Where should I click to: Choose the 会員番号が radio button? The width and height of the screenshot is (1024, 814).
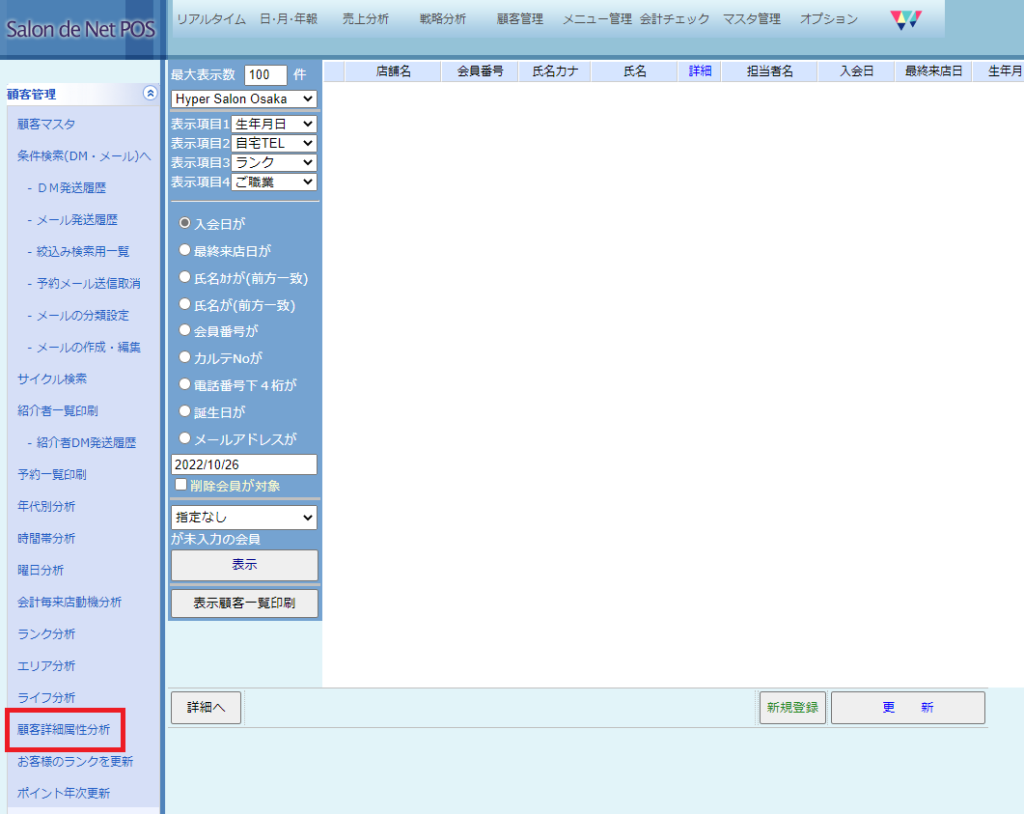184,330
